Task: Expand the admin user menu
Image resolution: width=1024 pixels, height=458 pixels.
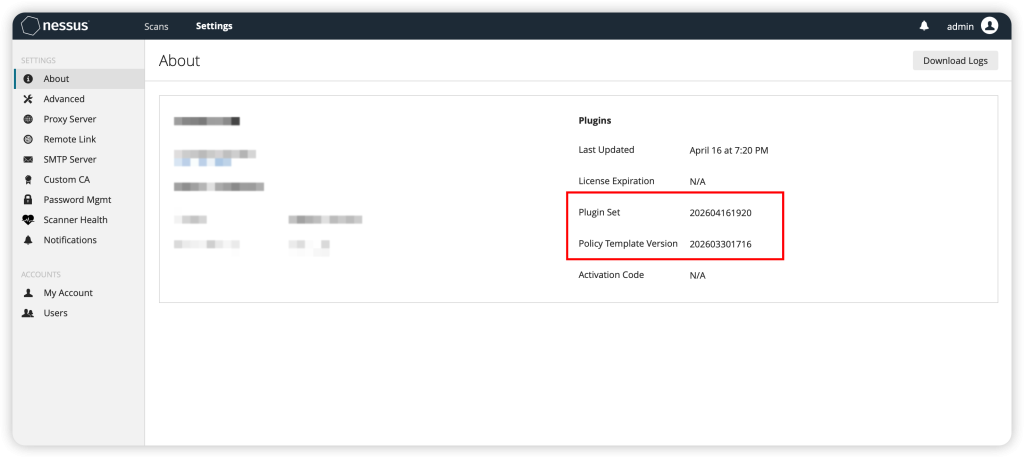Action: tap(959, 26)
